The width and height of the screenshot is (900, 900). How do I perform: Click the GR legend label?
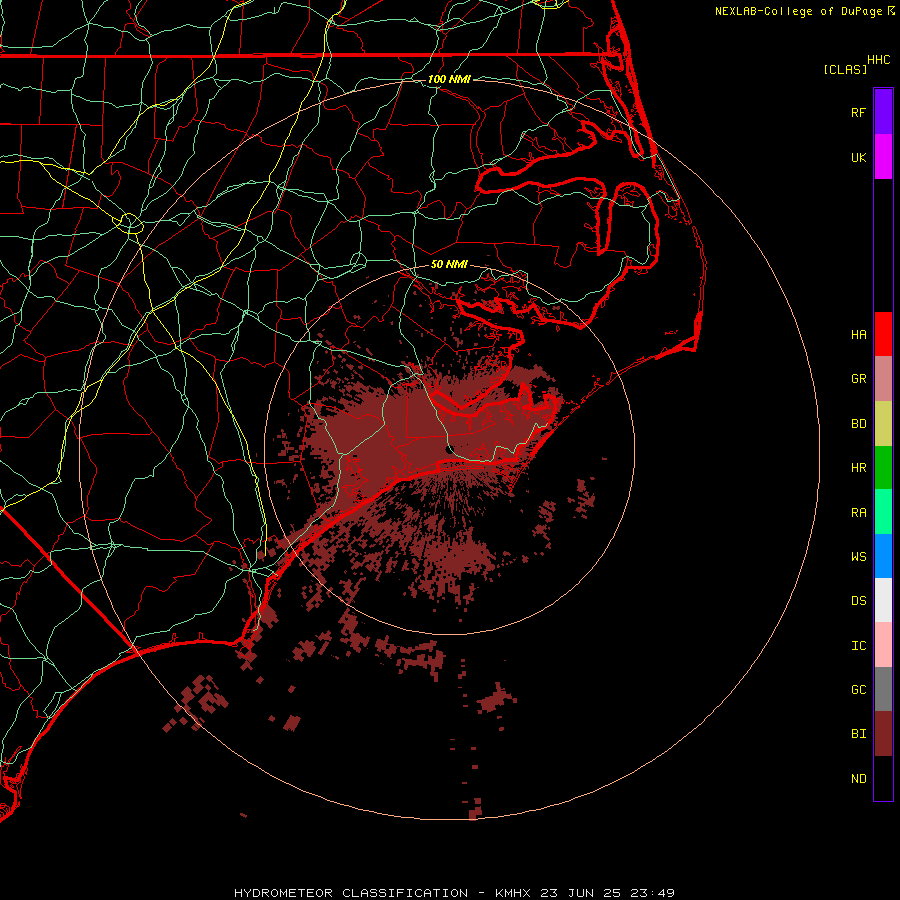pos(858,379)
